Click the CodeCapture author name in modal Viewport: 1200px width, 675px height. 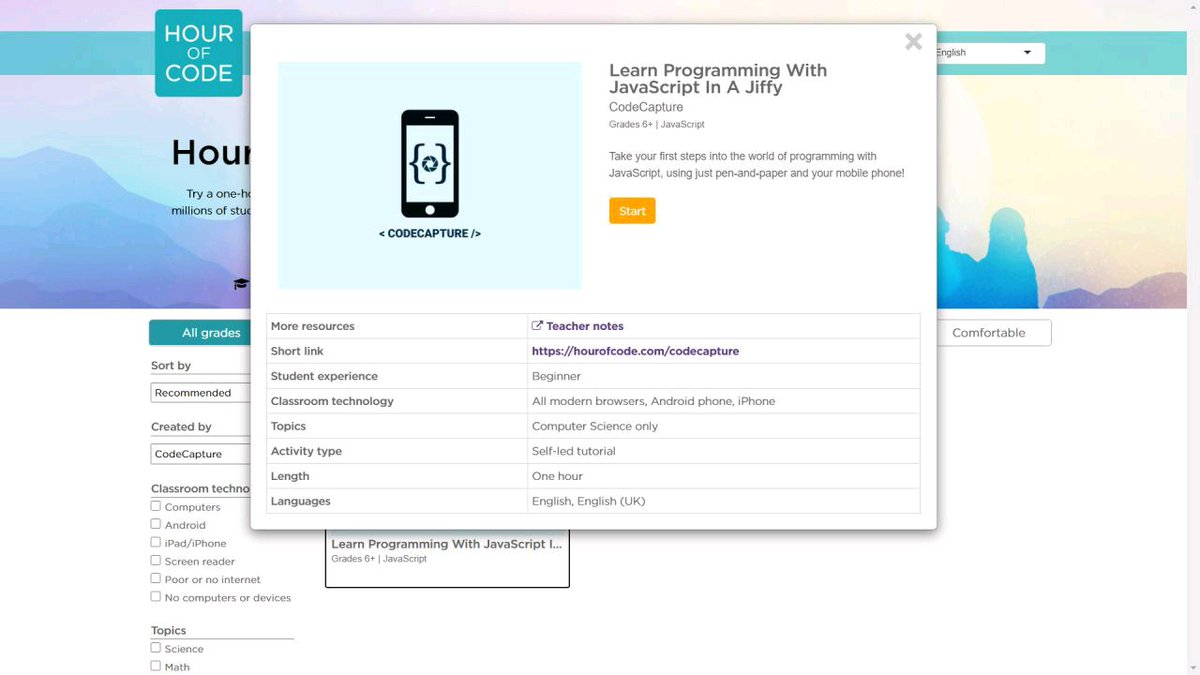(x=646, y=107)
